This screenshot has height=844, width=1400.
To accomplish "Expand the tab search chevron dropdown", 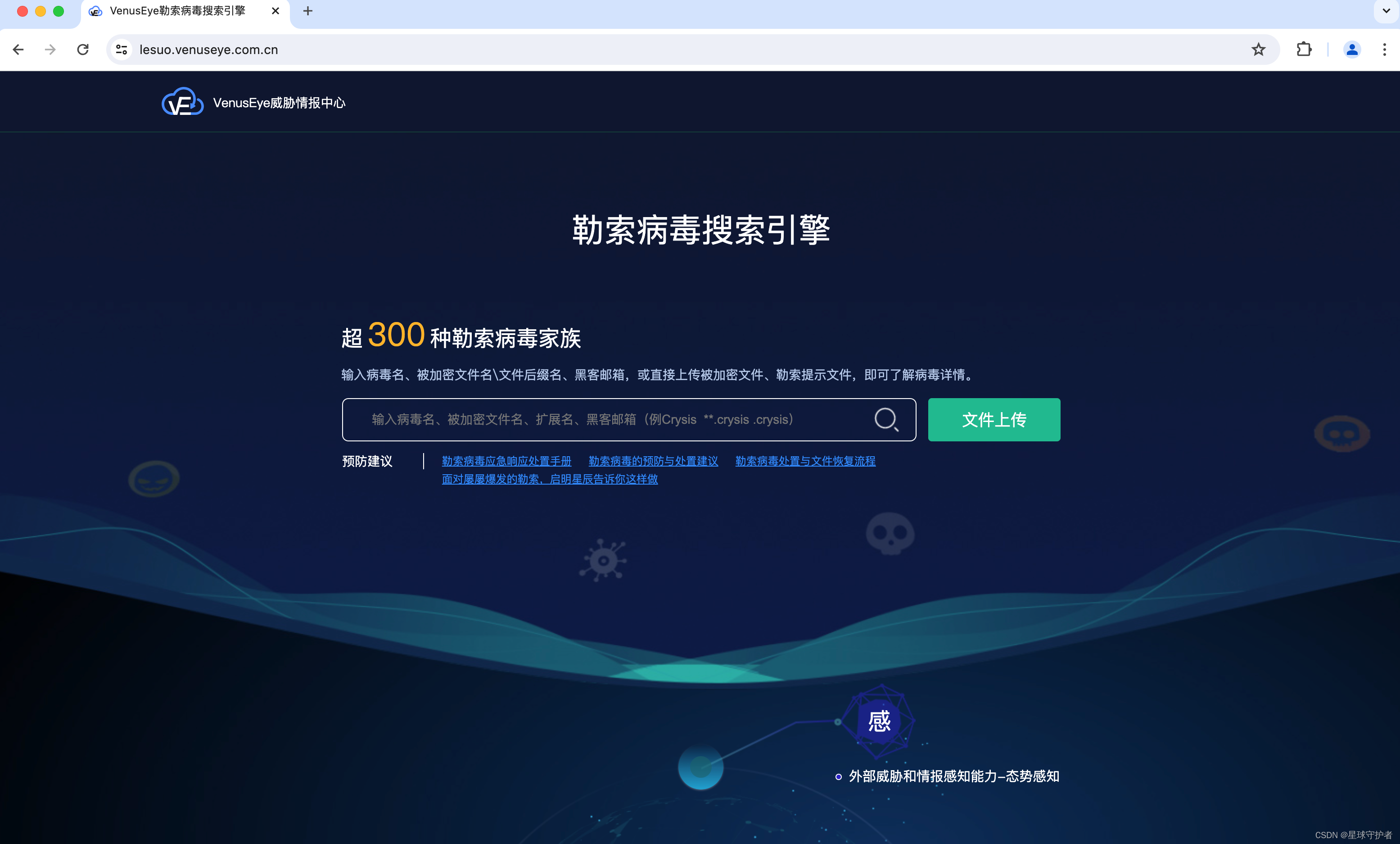I will pyautogui.click(x=1386, y=11).
